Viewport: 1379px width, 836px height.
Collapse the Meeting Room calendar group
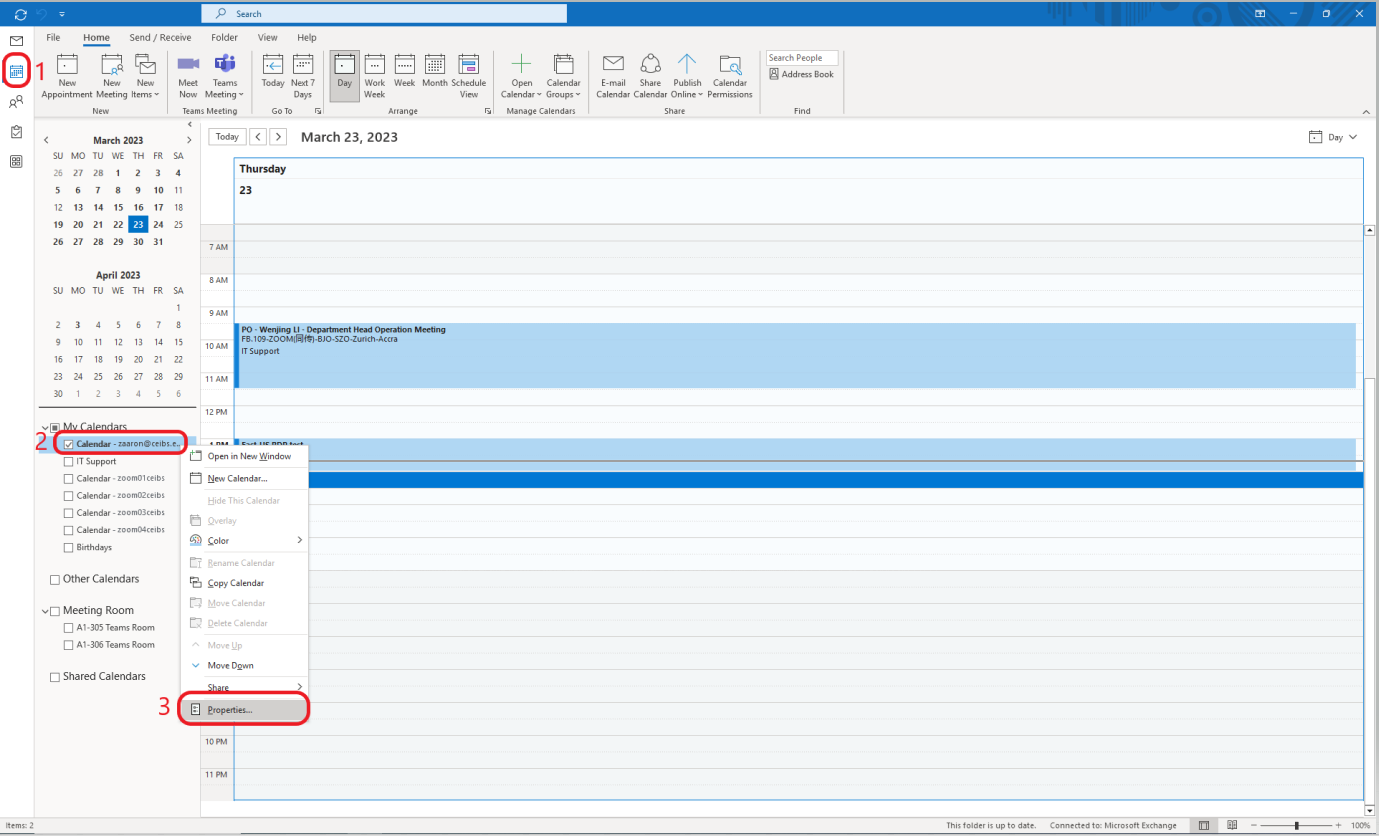(x=45, y=611)
